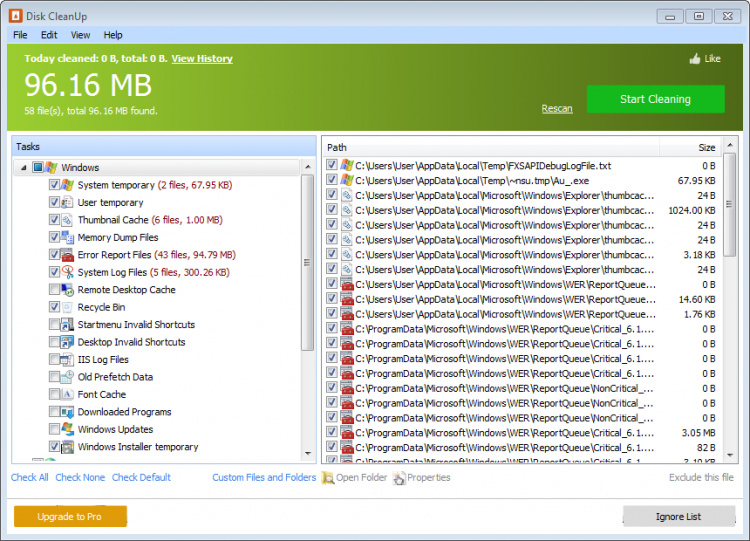Click the Startmenu Invalid Shortcuts icon
This screenshot has height=541, width=750.
pyautogui.click(x=67, y=324)
